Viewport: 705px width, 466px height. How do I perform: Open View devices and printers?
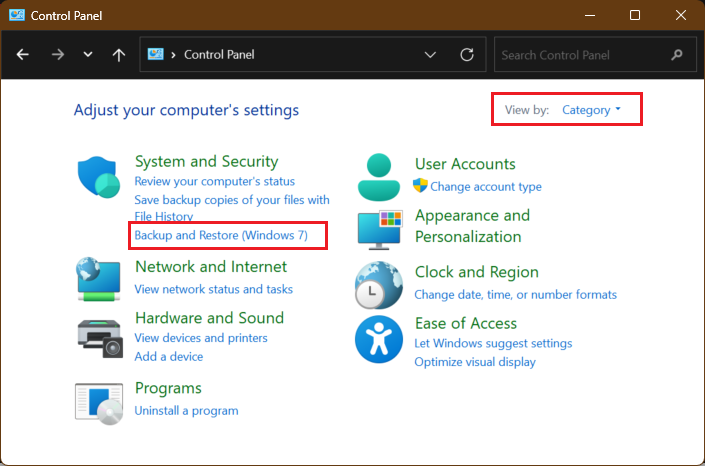[201, 338]
